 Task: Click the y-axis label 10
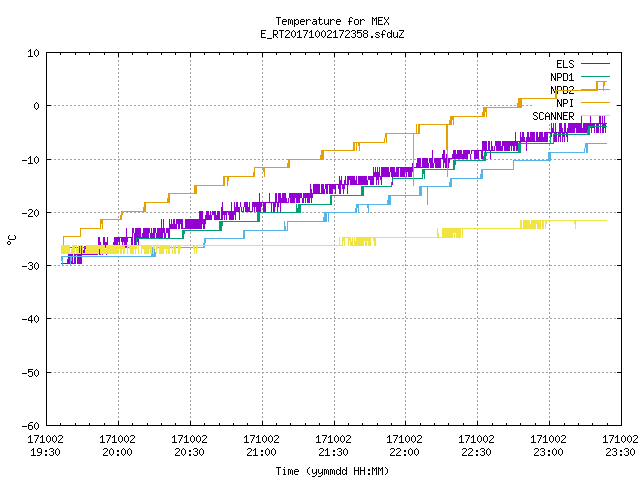(x=33, y=53)
